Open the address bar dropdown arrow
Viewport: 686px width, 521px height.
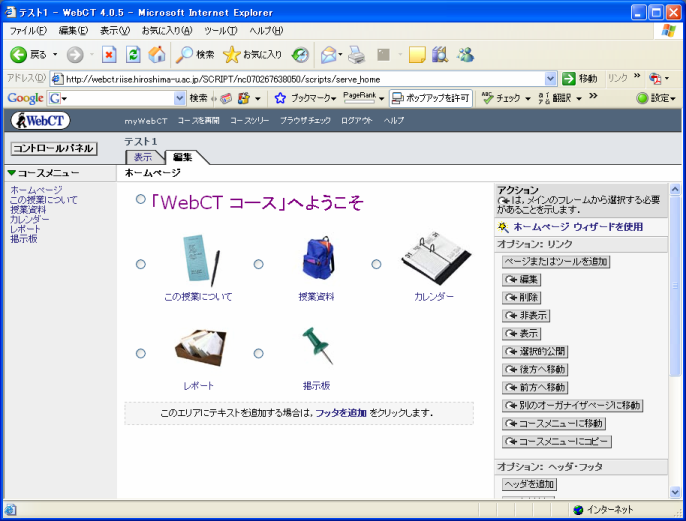coord(550,79)
